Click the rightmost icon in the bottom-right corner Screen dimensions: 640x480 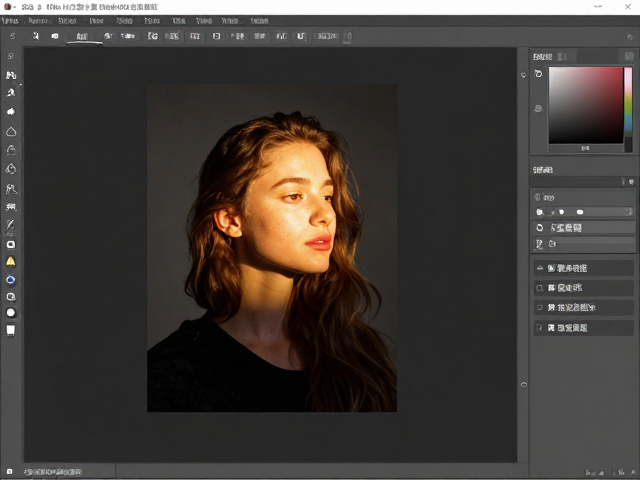click(x=632, y=472)
